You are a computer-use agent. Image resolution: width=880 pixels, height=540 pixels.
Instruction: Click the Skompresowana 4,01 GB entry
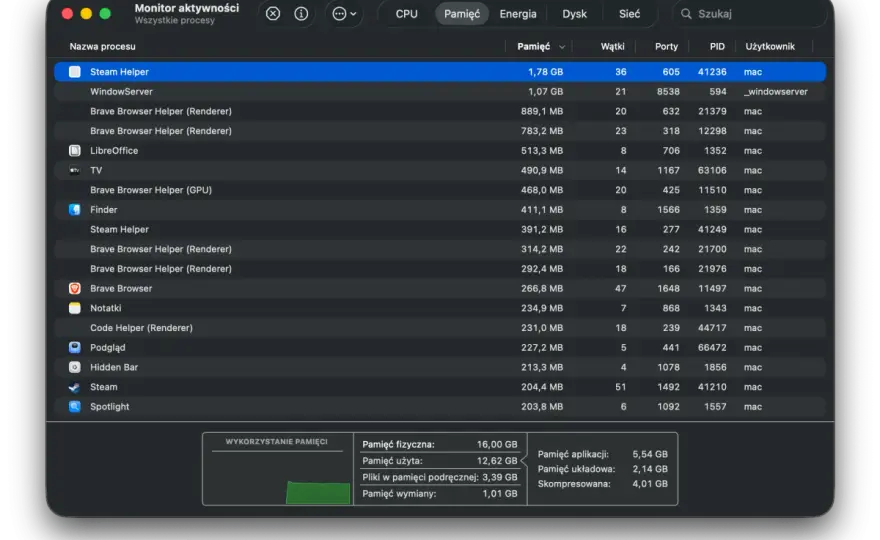point(602,483)
